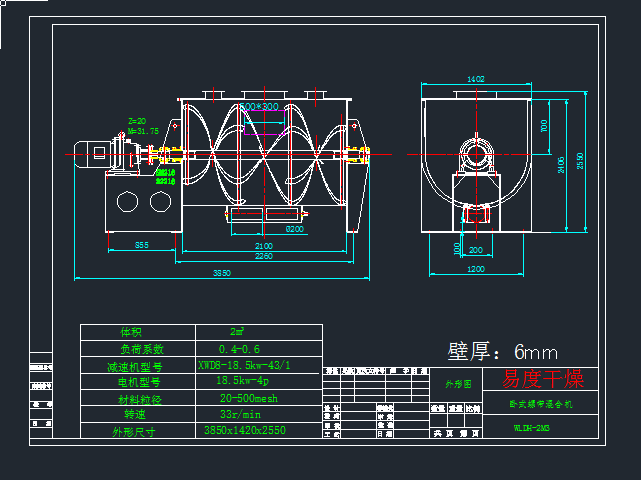Click the Ø200 outlet diameter label

(x=295, y=229)
